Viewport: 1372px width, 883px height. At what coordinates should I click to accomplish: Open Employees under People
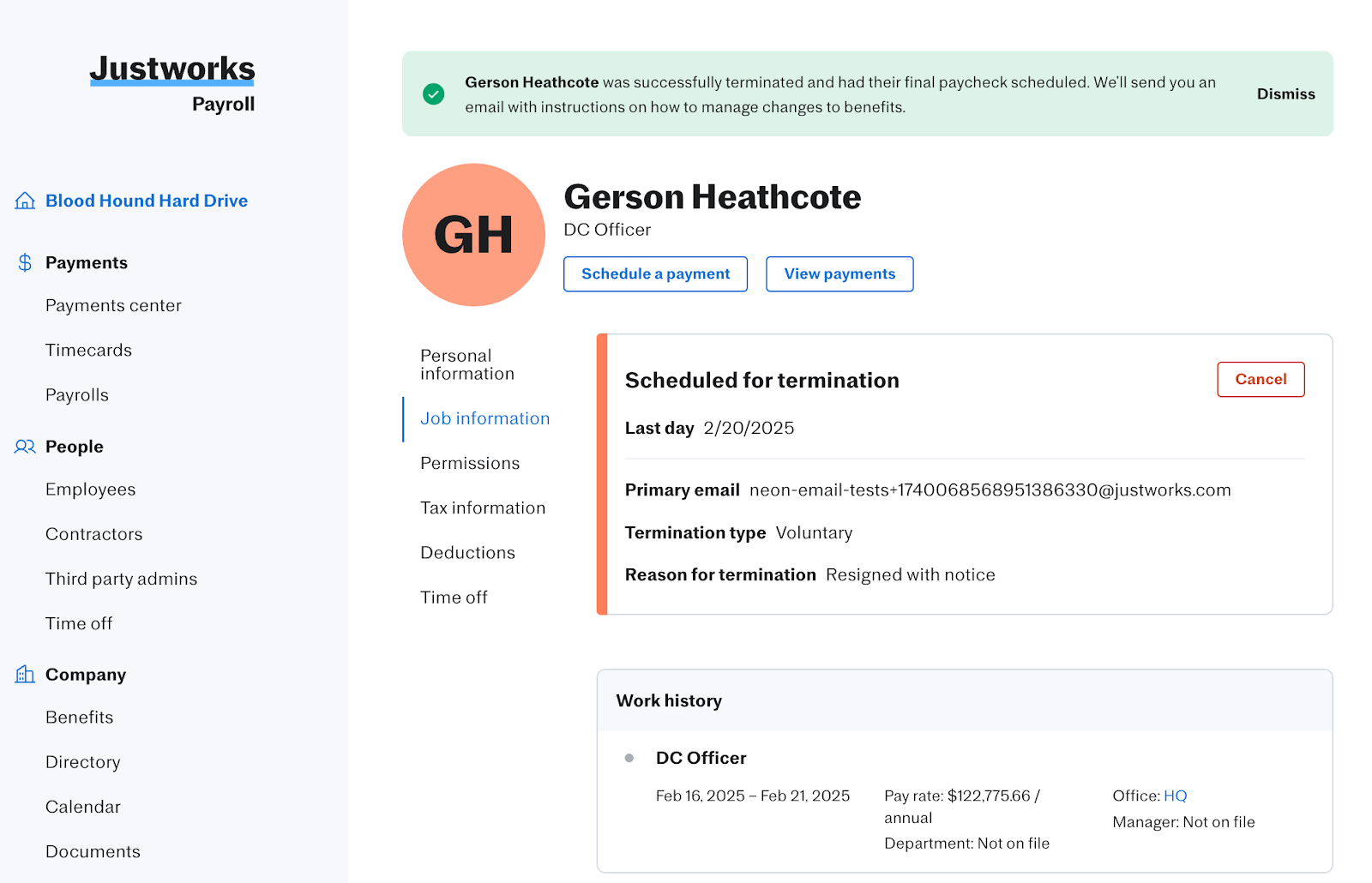click(90, 490)
